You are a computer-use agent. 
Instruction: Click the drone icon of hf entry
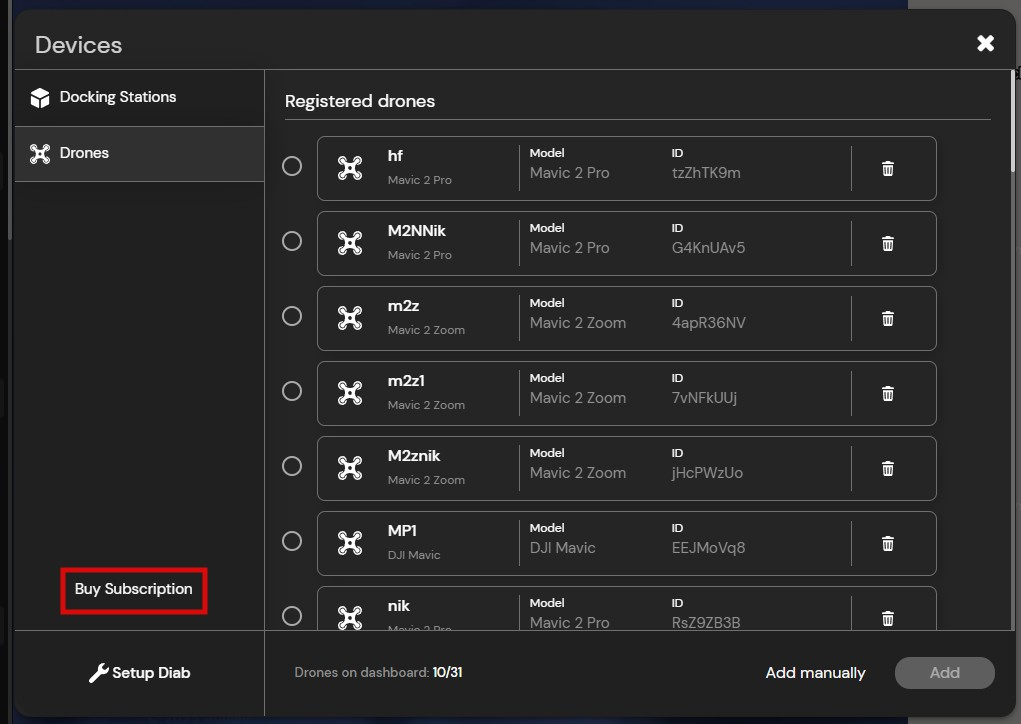tap(350, 168)
